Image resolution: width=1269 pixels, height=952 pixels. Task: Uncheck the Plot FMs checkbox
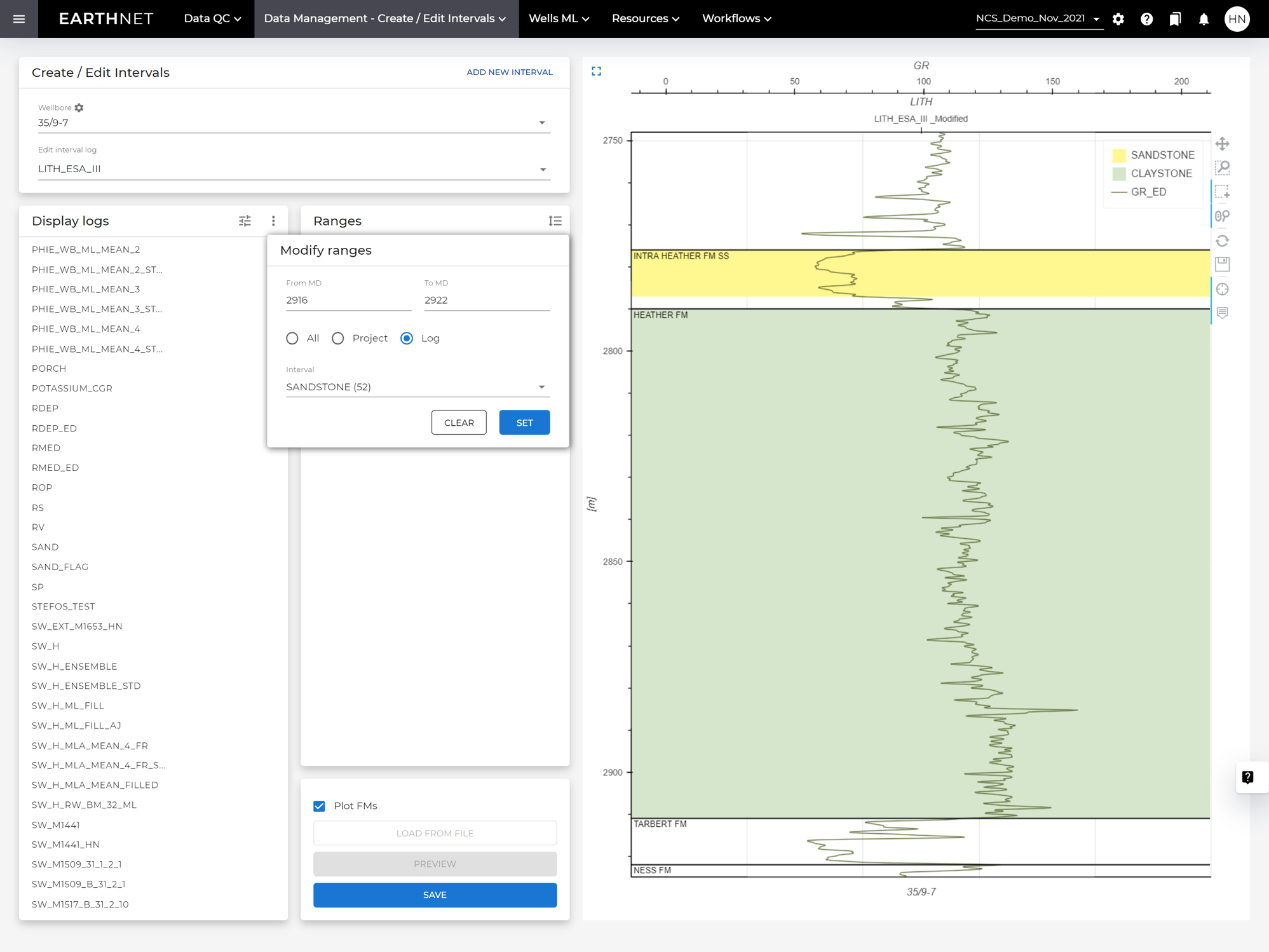(320, 806)
